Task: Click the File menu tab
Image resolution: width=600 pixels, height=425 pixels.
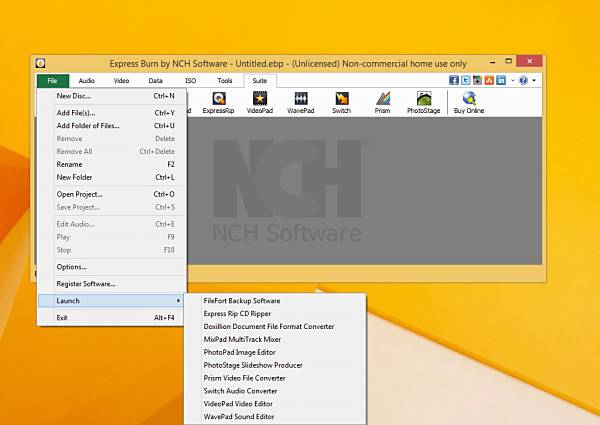Action: click(x=53, y=81)
